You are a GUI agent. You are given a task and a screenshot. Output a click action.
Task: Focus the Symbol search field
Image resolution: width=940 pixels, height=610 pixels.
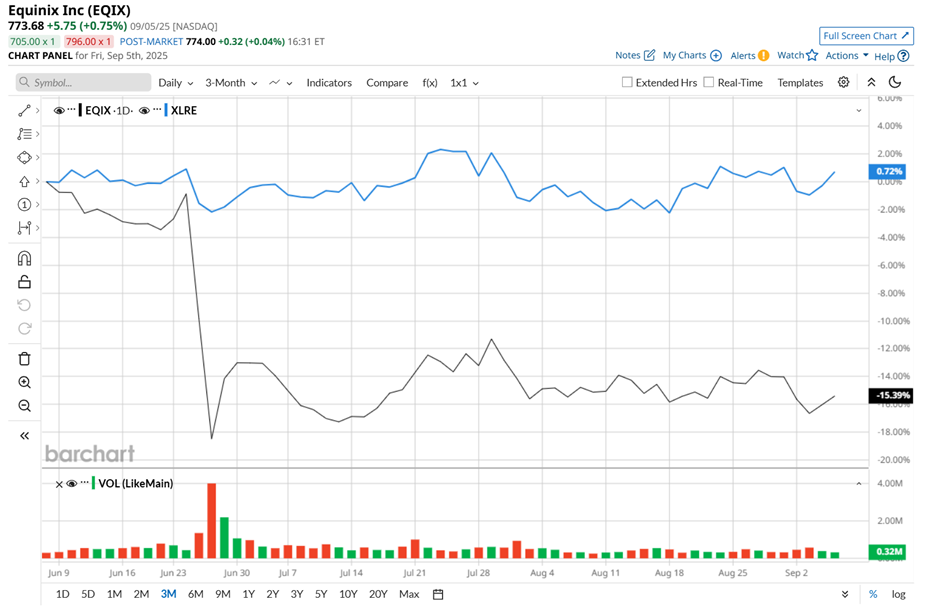pos(83,83)
